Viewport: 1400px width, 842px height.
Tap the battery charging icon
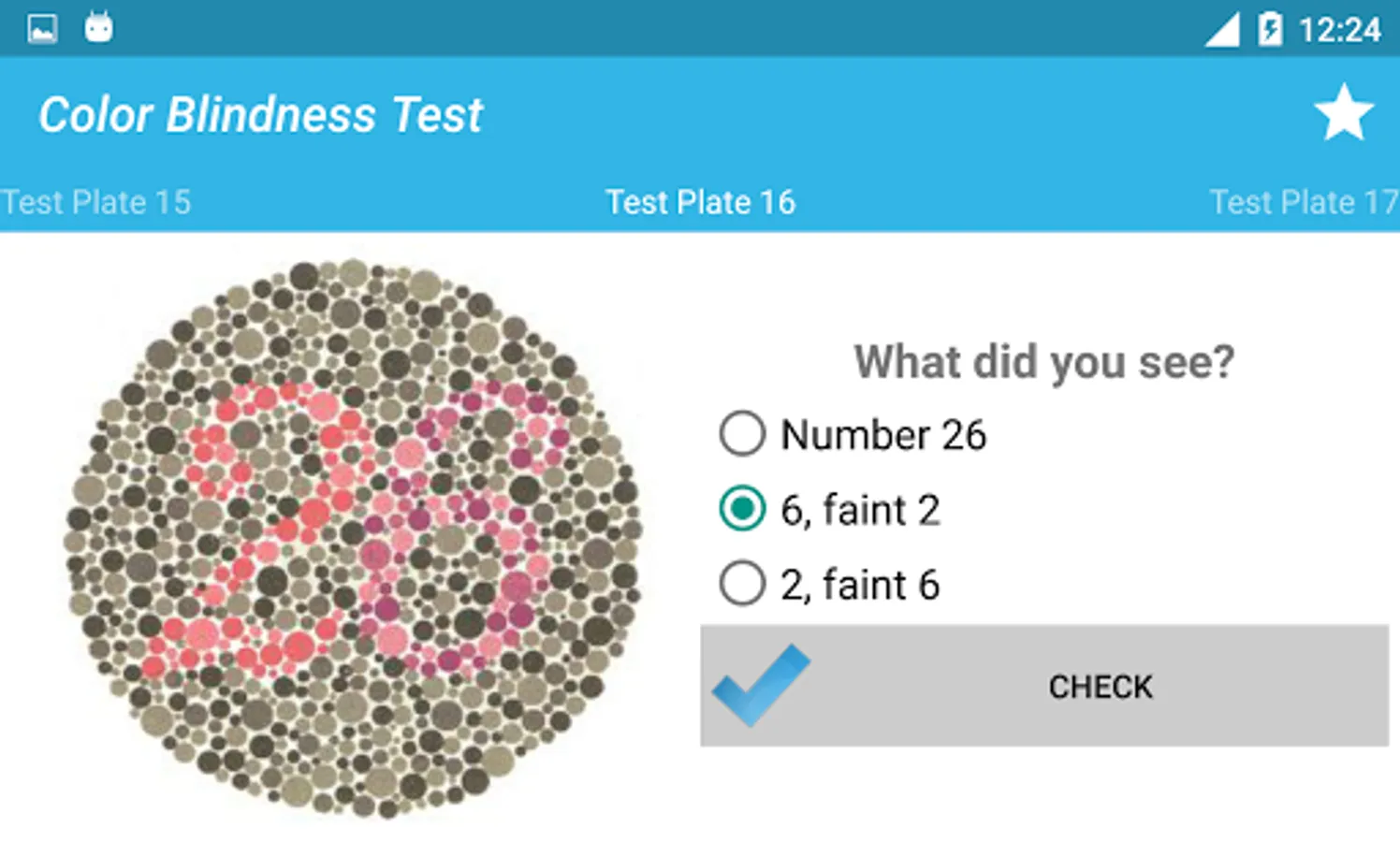coord(1270,29)
